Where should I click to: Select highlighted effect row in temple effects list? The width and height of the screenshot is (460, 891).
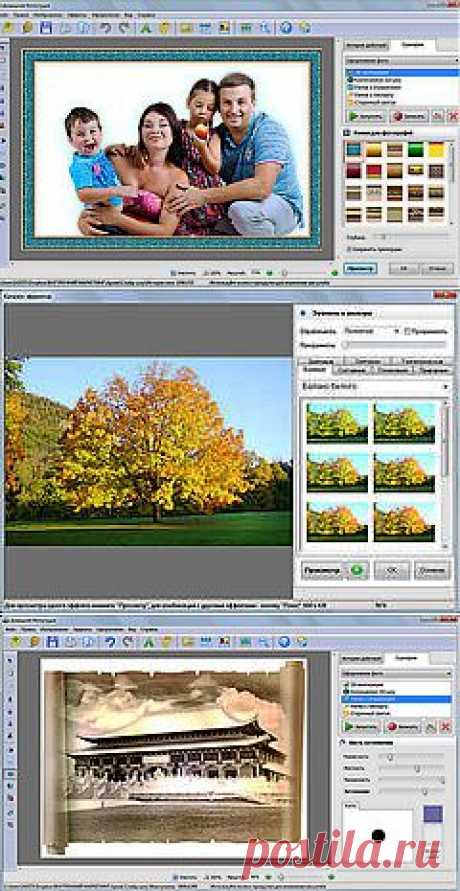coord(396,698)
